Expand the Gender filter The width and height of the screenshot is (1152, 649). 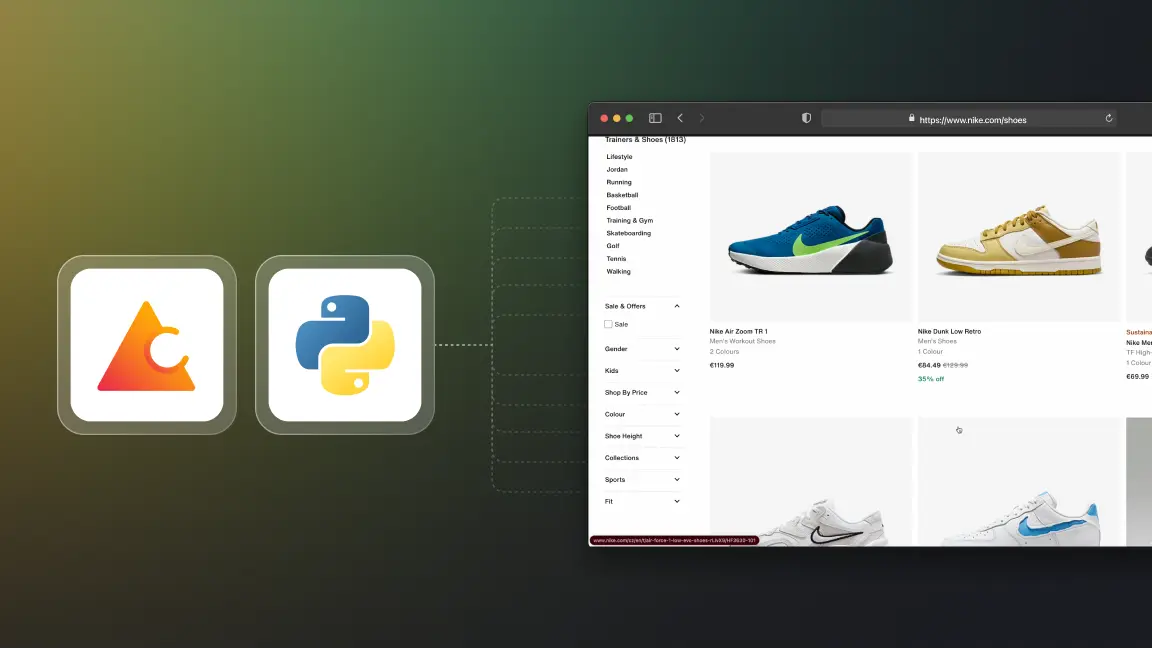click(677, 349)
